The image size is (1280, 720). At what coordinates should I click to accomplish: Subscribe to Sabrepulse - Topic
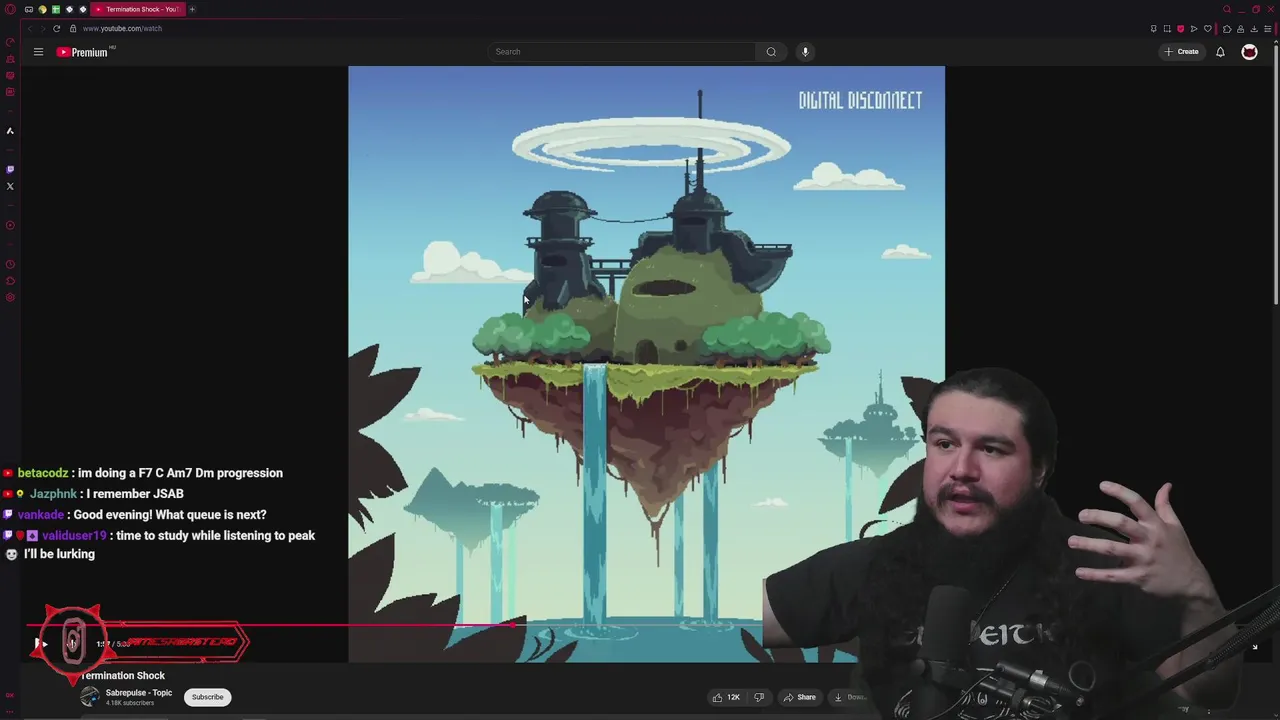tap(207, 697)
